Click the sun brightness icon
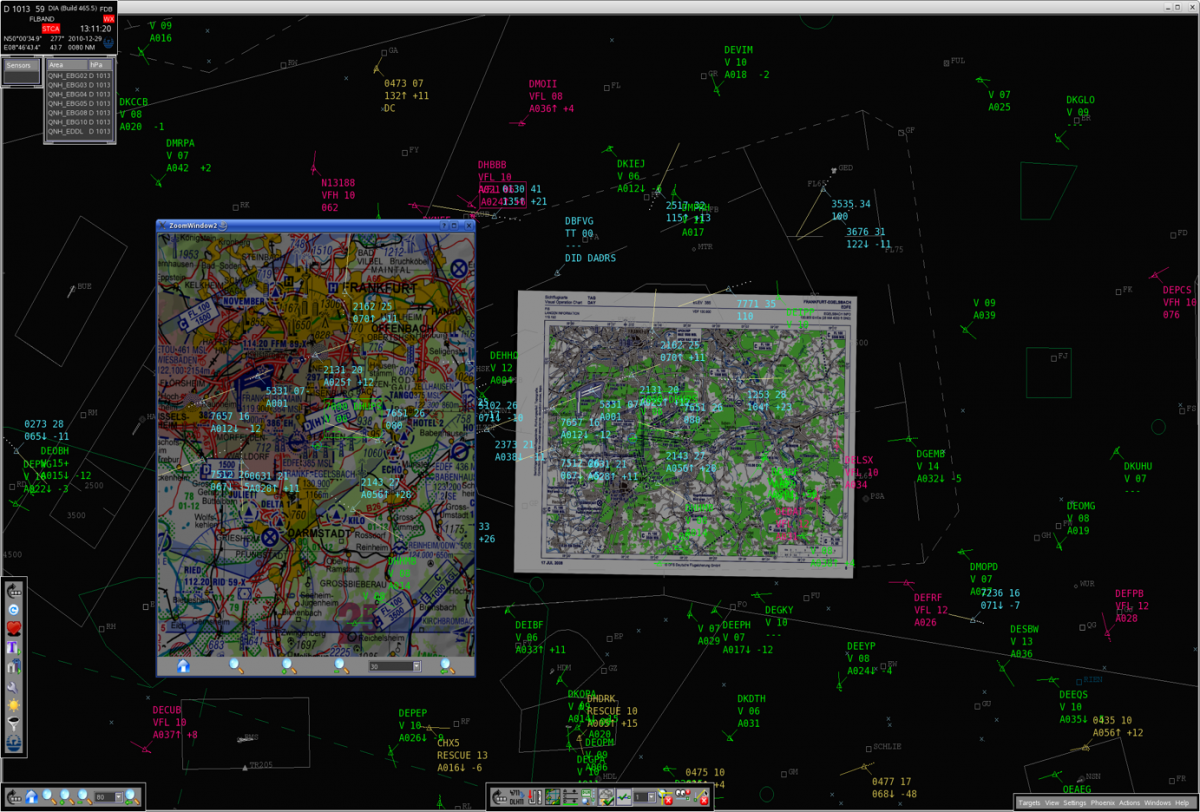 point(14,706)
